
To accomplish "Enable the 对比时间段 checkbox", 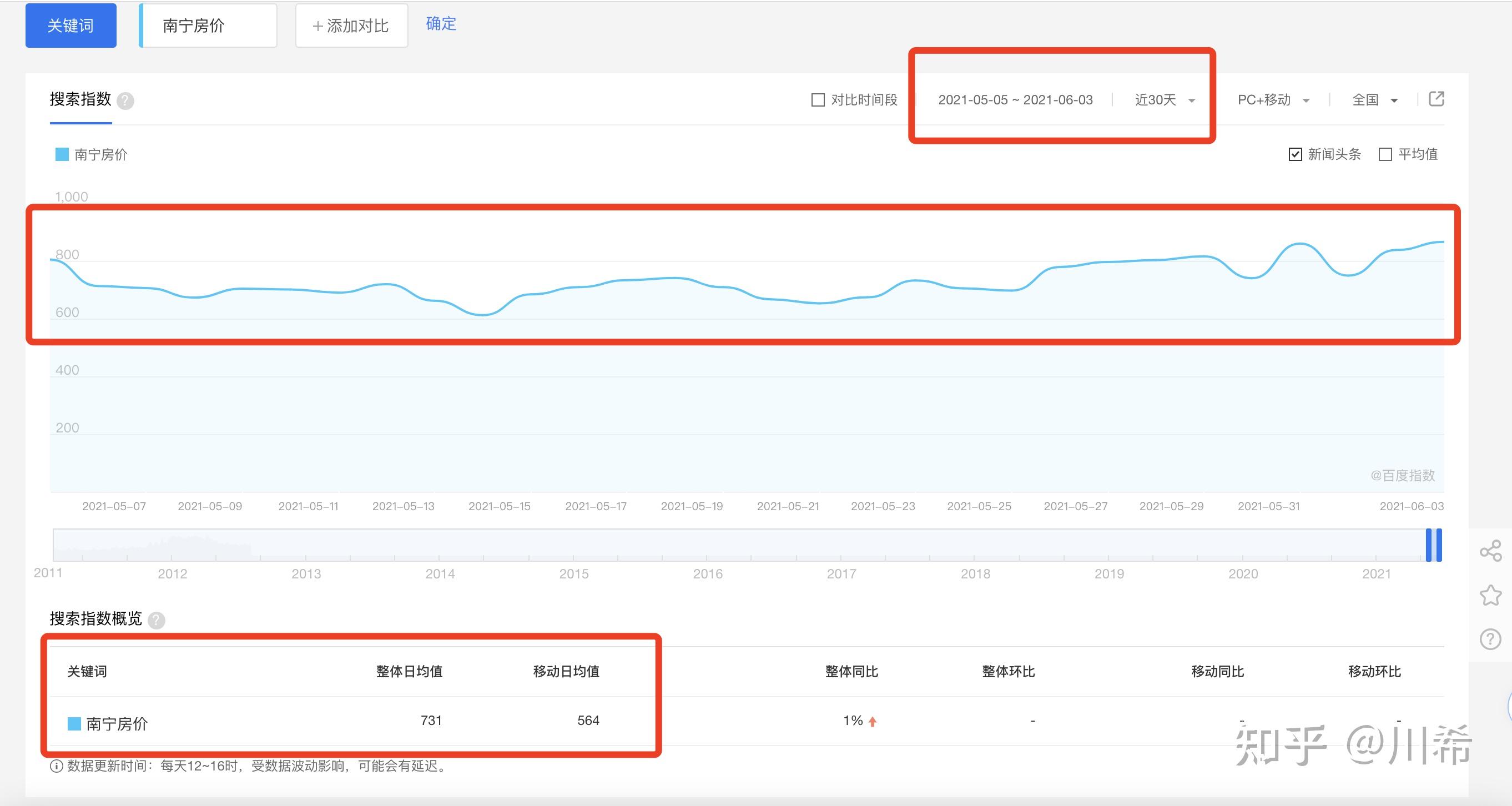I will pyautogui.click(x=818, y=100).
